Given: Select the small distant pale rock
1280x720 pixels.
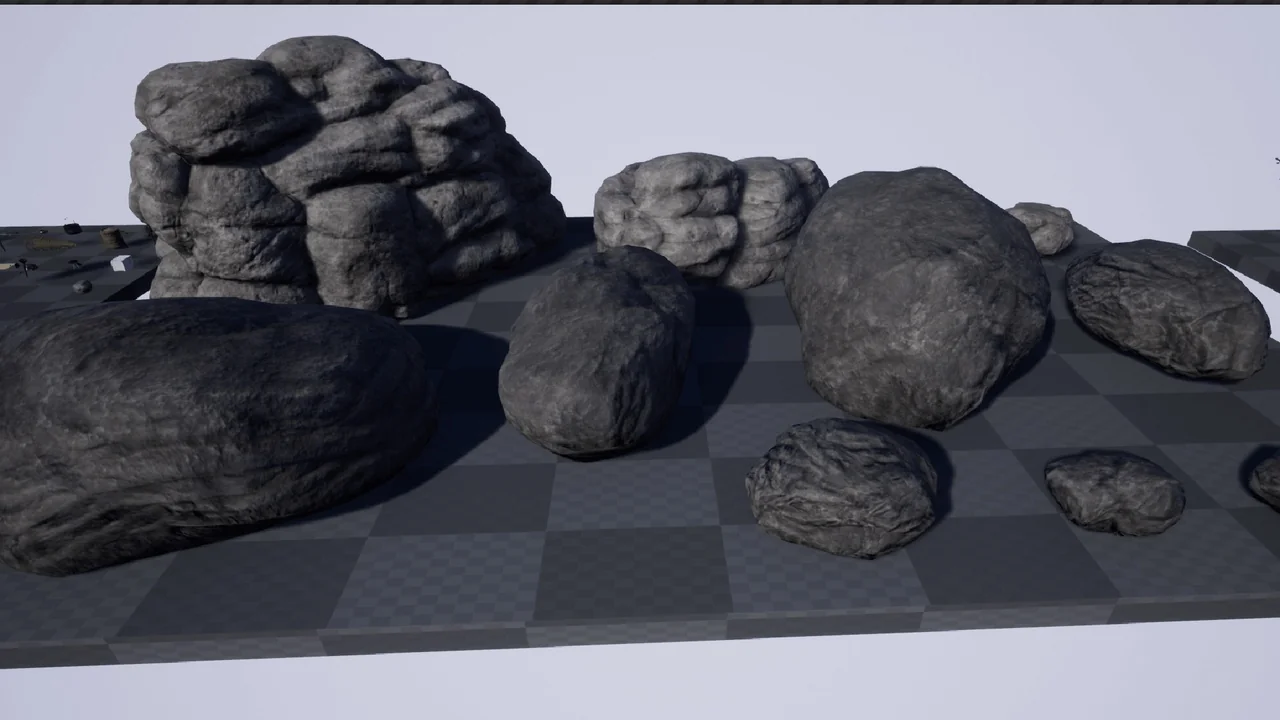Looking at the screenshot, I should click(x=1043, y=226).
